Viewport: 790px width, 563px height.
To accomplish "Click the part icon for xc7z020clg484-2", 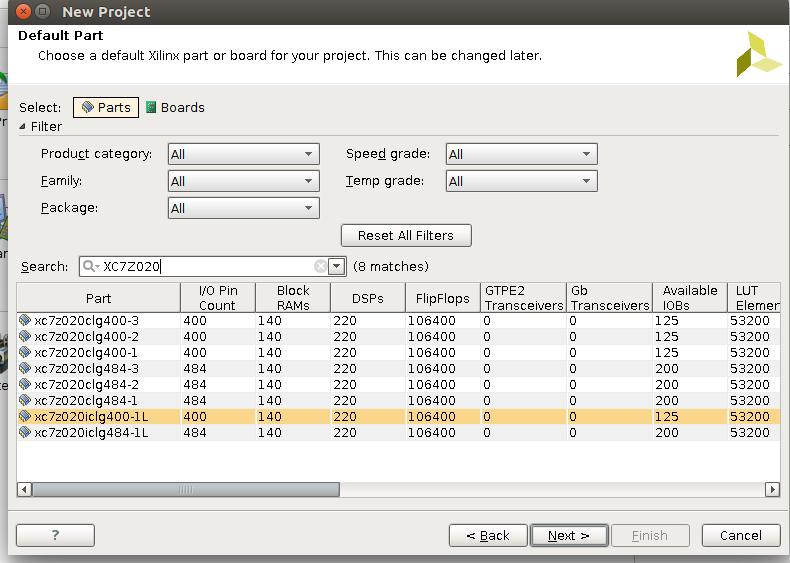I will 25,385.
